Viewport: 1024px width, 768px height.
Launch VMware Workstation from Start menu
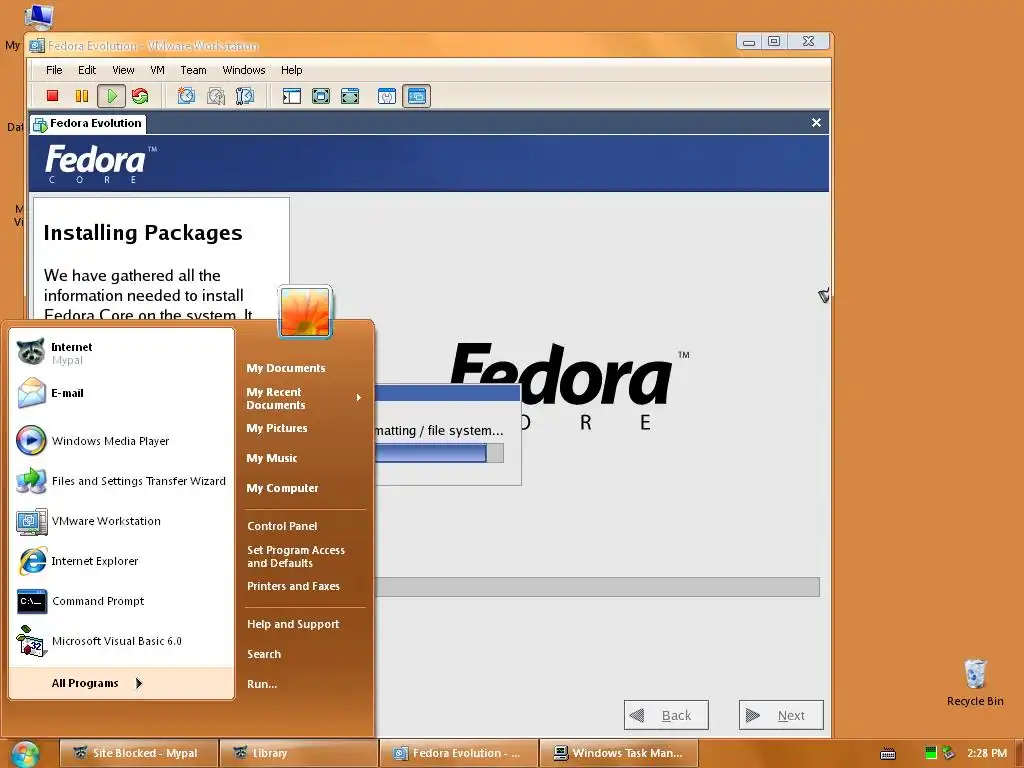pyautogui.click(x=123, y=520)
